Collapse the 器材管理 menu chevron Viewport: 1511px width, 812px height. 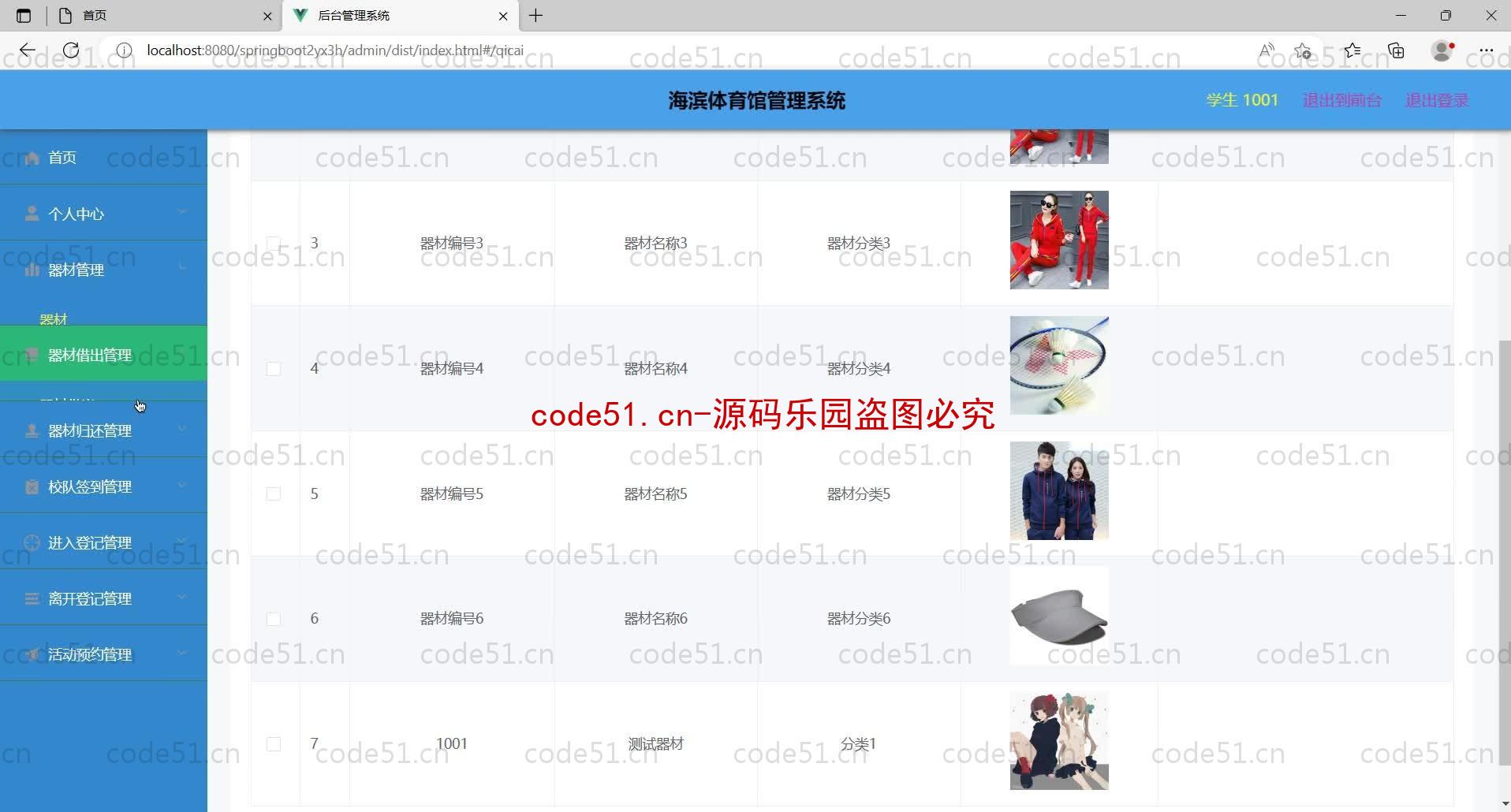(182, 268)
